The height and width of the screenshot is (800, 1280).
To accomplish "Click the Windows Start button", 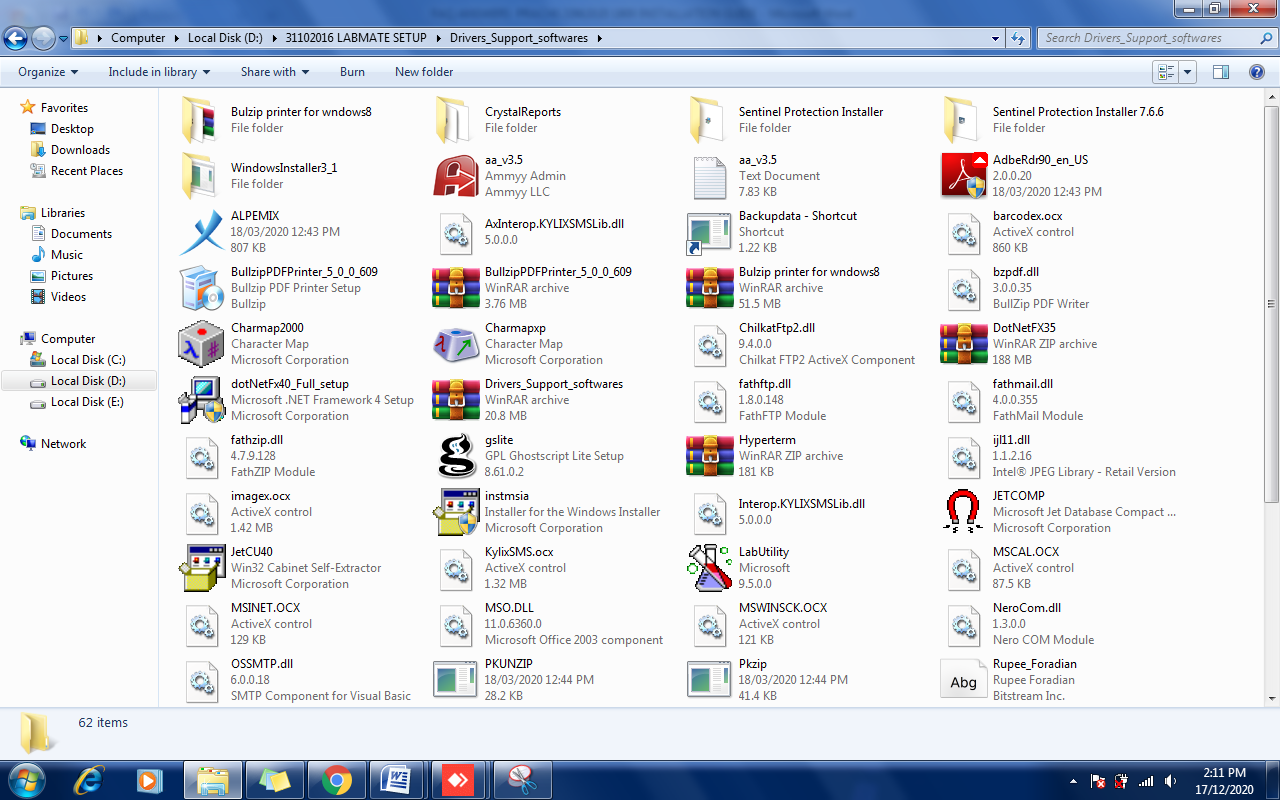I will [x=25, y=779].
